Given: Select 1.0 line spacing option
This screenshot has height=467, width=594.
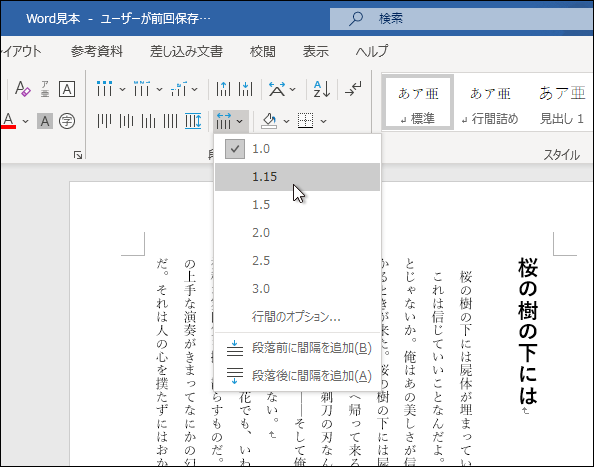Looking at the screenshot, I should click(x=297, y=149).
